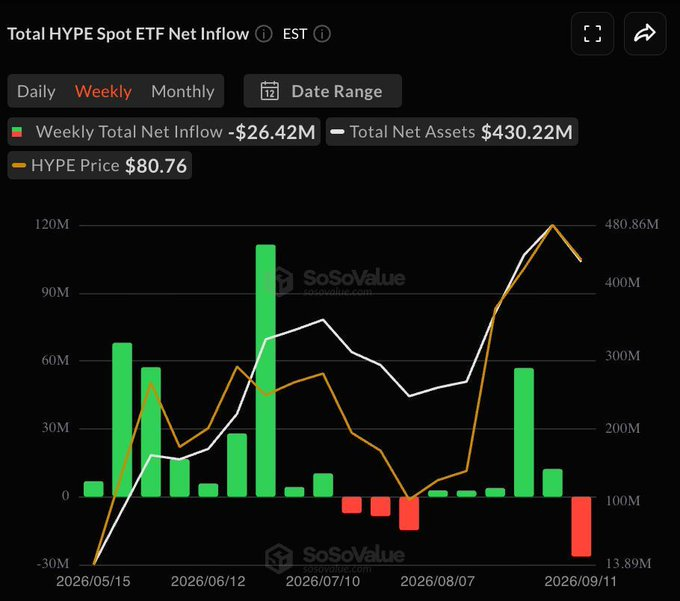This screenshot has width=680, height=601.
Task: Toggle HYPE Price legend series
Action: coord(100,165)
